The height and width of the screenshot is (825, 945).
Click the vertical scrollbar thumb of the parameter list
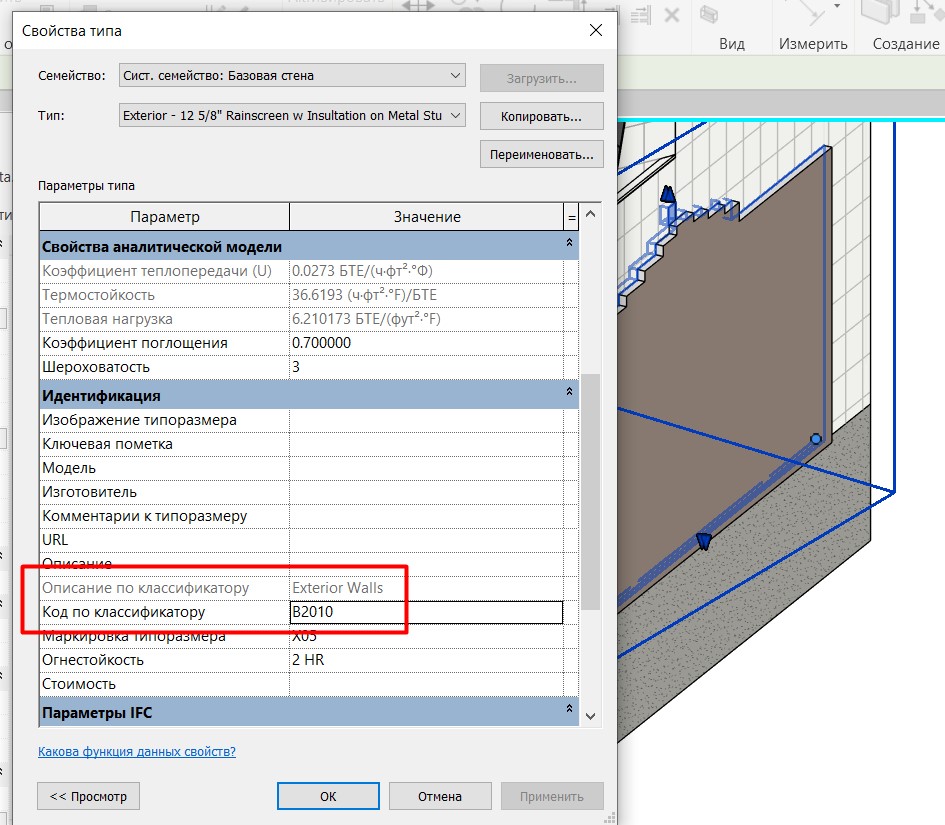coord(591,492)
